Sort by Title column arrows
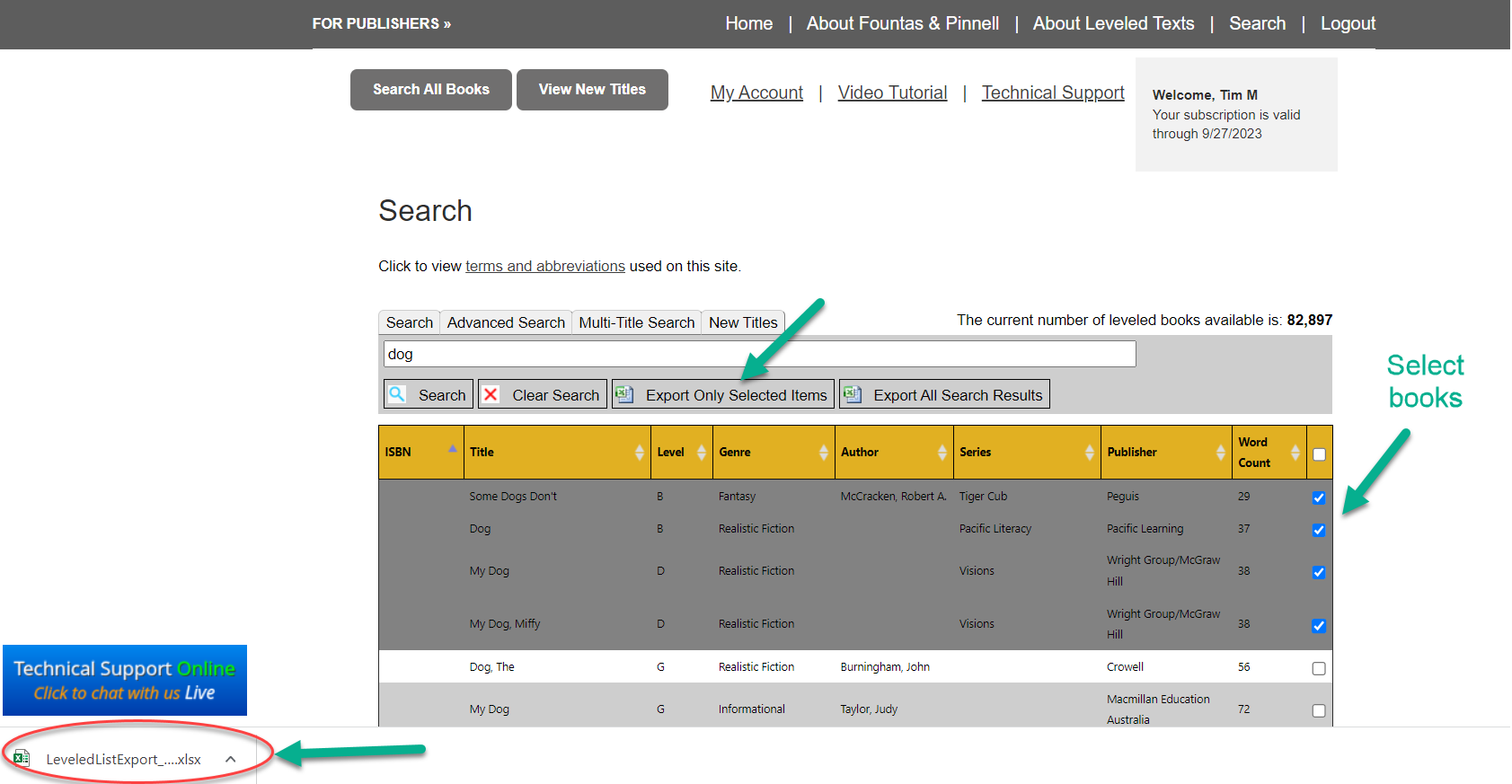The height and width of the screenshot is (784, 1512). click(639, 453)
